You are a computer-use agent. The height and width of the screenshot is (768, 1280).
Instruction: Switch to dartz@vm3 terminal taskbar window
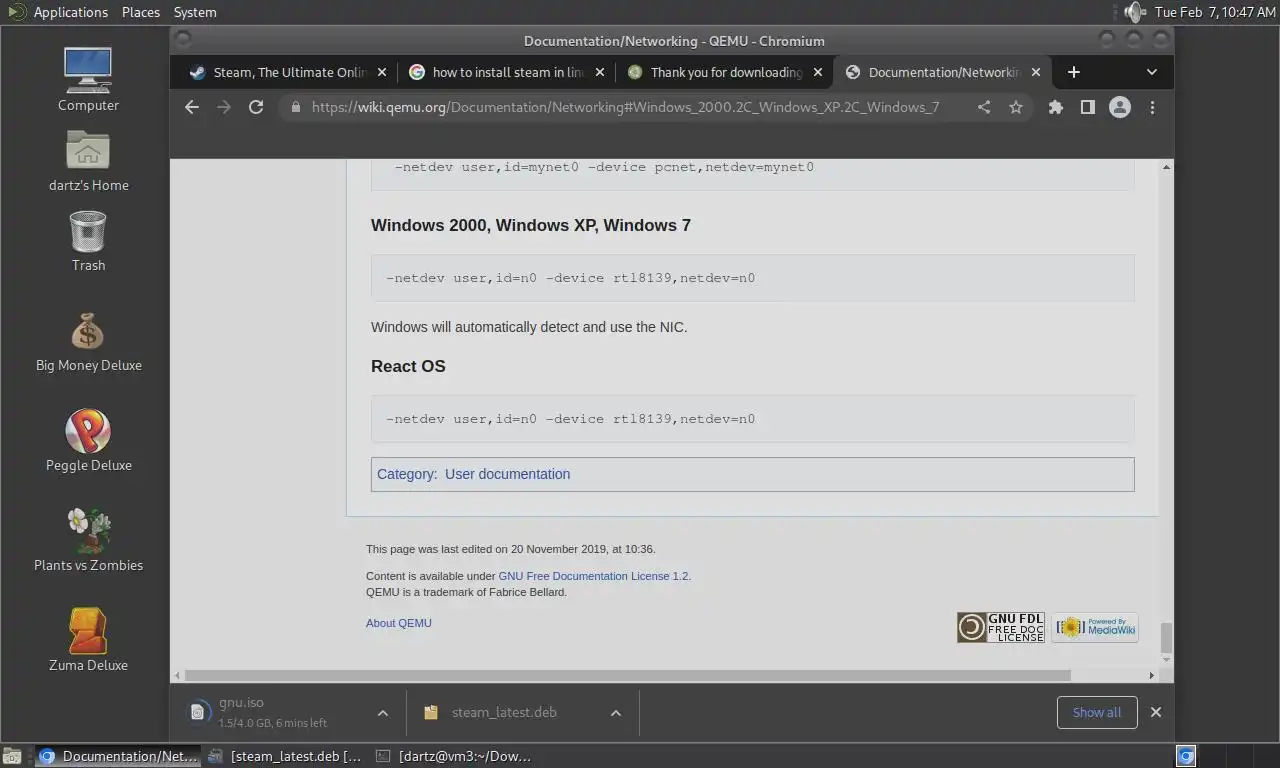[454, 756]
